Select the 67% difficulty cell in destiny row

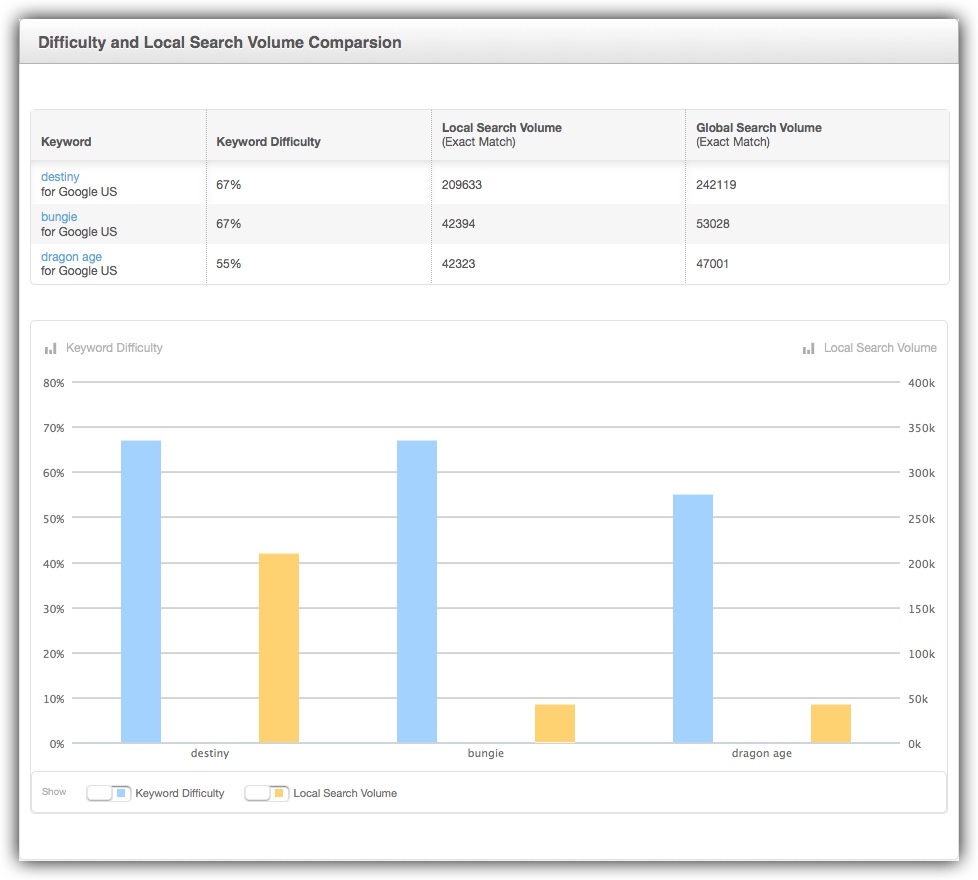228,185
